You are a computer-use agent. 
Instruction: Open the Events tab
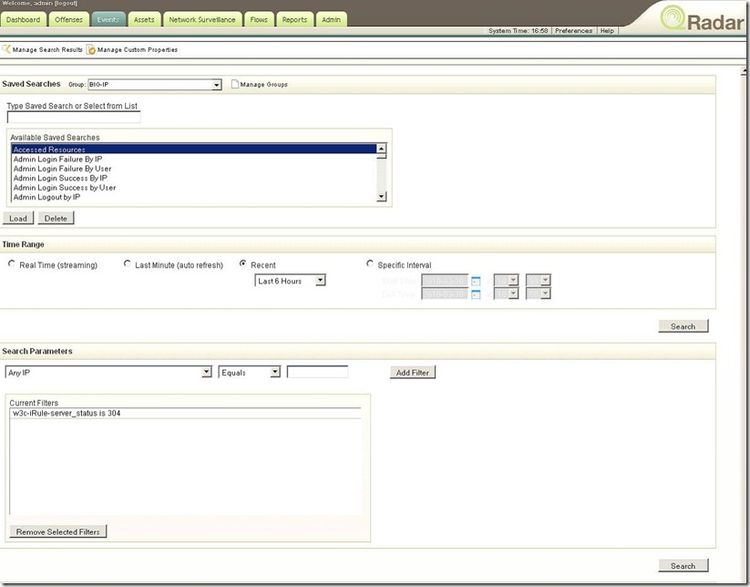(108, 20)
